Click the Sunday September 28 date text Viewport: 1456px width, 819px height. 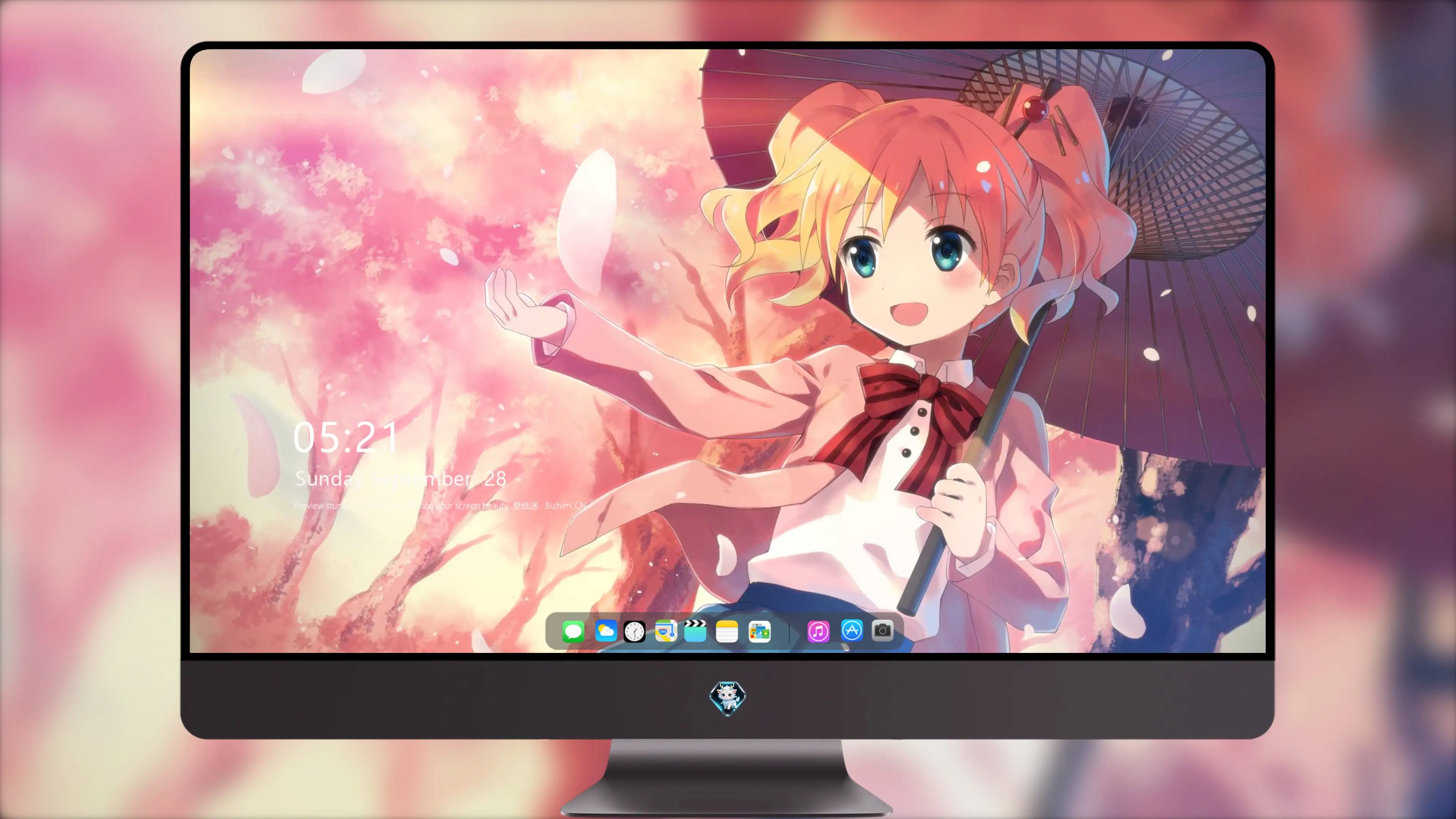(x=401, y=479)
